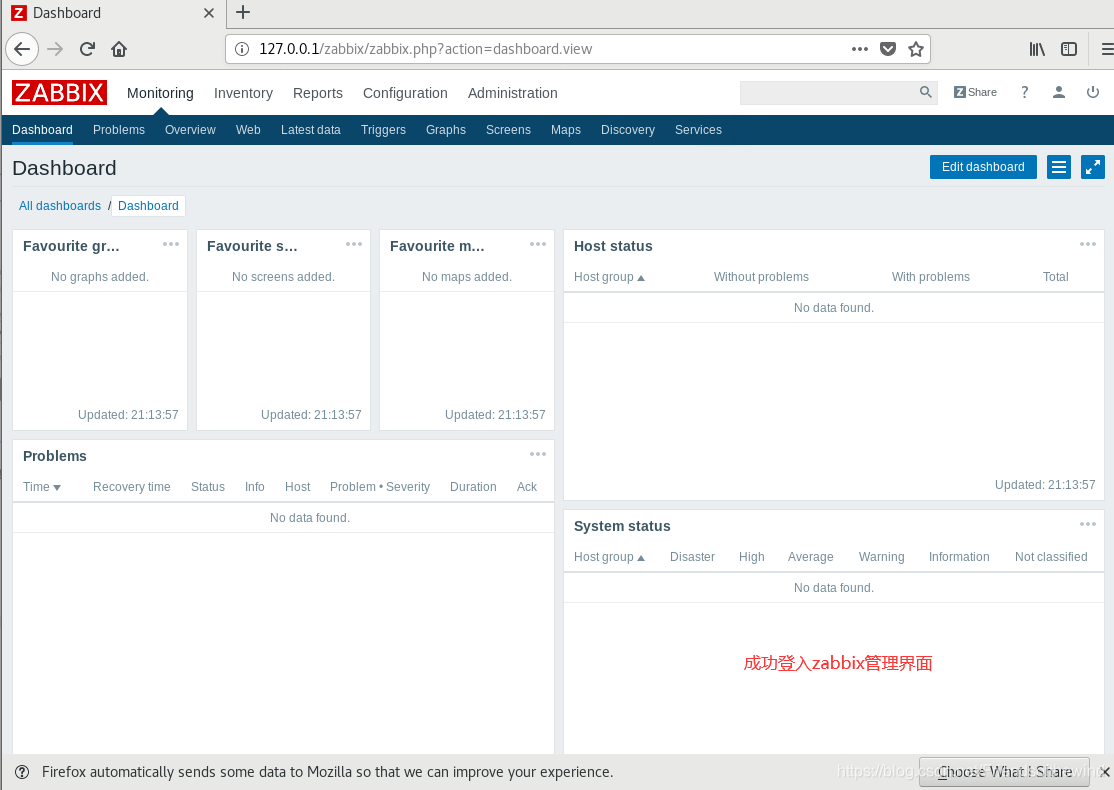Click Choose What I Share button

(1004, 772)
